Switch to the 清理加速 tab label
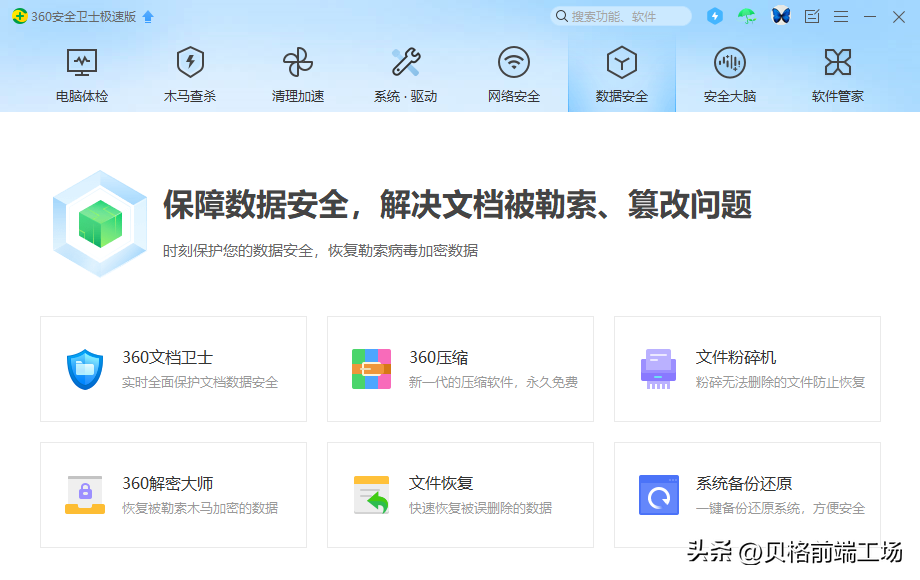Viewport: 920px width, 580px height. point(298,96)
